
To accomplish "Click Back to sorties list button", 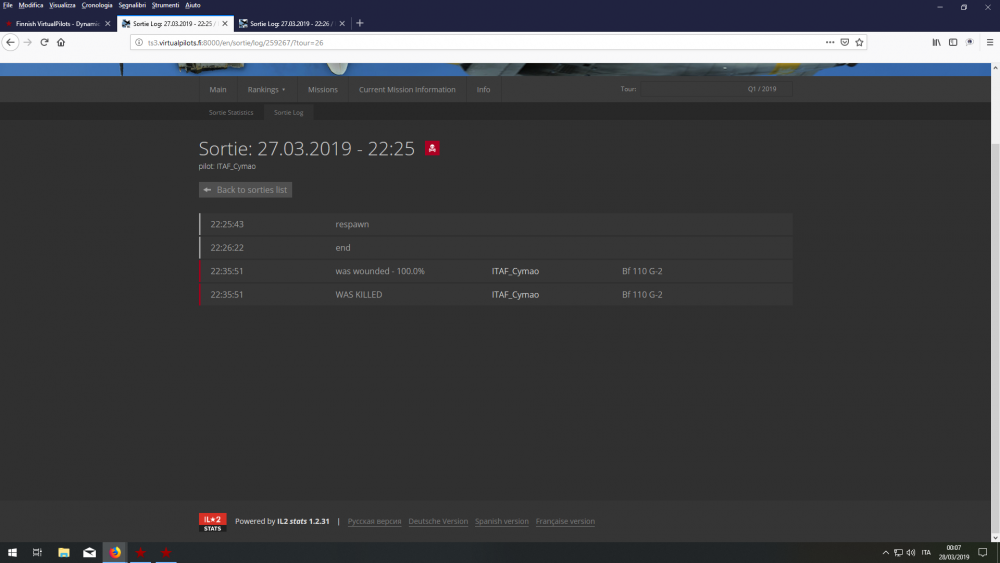I will click(x=245, y=190).
